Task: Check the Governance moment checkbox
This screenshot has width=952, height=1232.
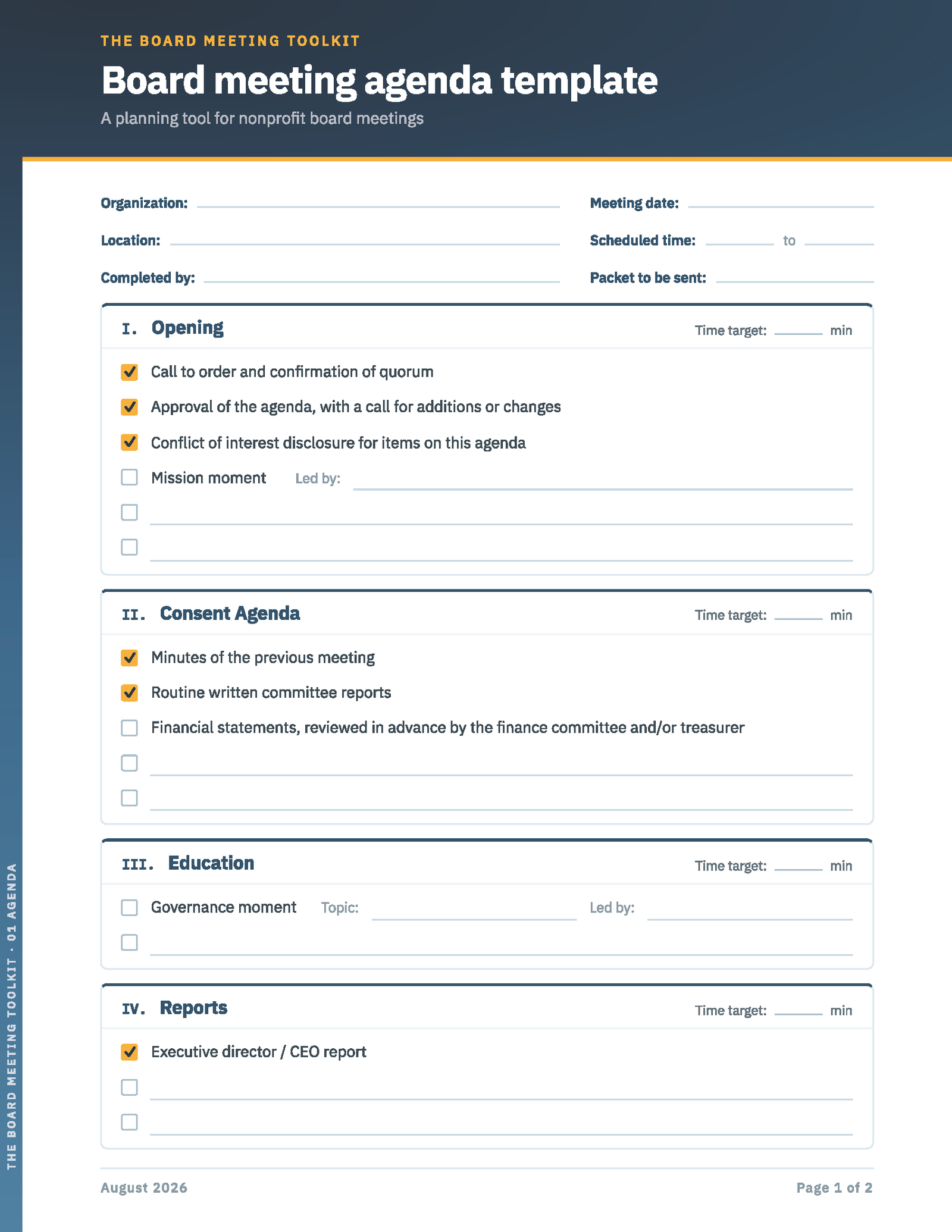Action: 129,908
